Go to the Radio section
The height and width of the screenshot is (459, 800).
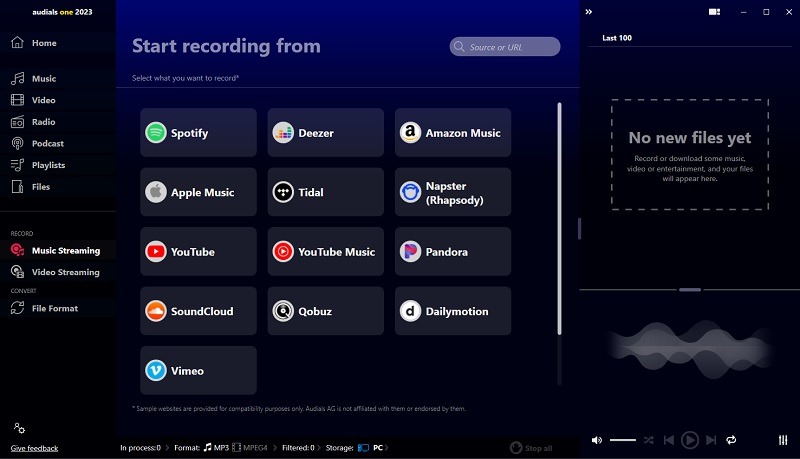tap(43, 122)
